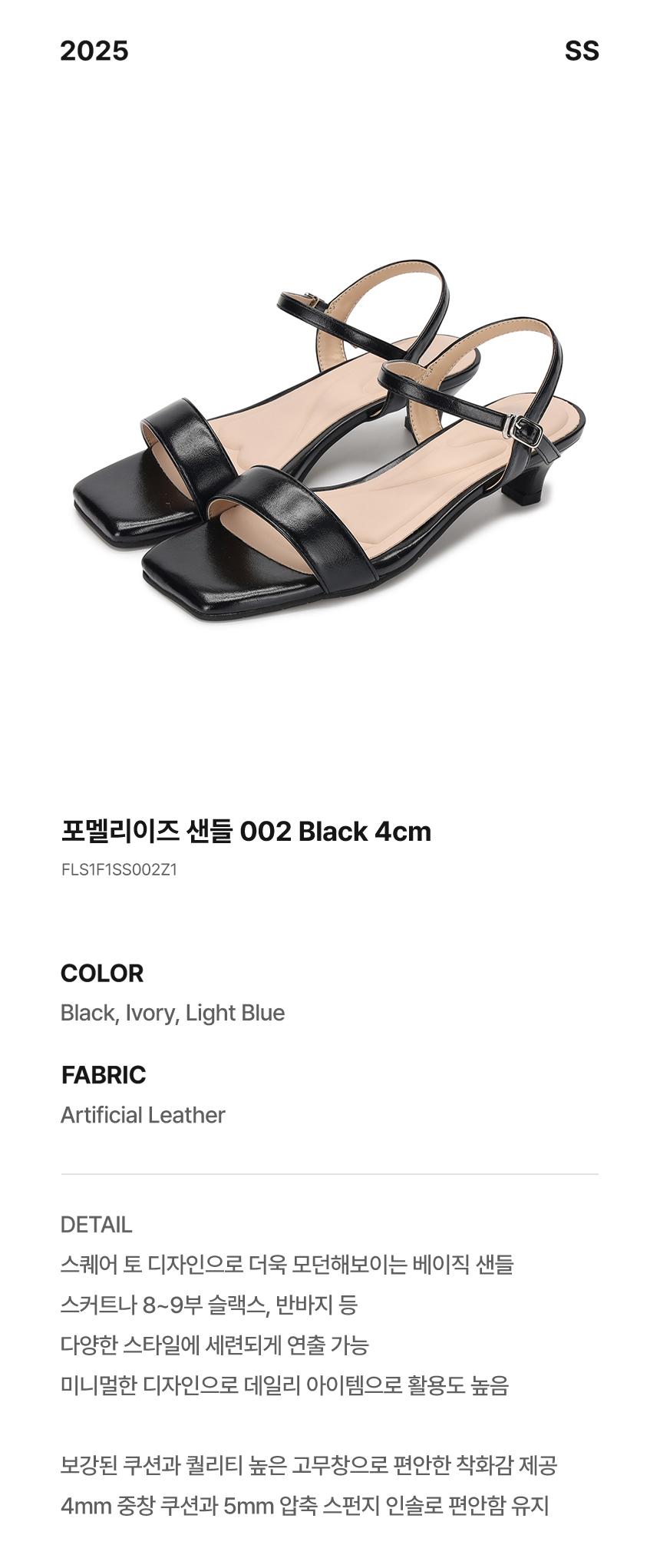The image size is (660, 1568).
Task: Click the line starting with 보강된 쿠션과
Action: click(309, 1465)
